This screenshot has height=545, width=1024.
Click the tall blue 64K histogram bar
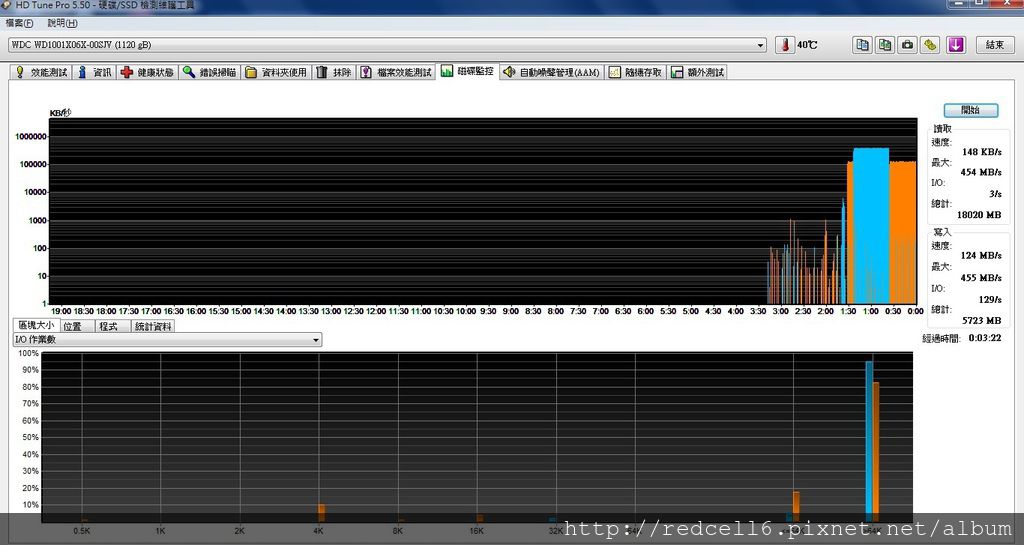pyautogui.click(x=869, y=441)
